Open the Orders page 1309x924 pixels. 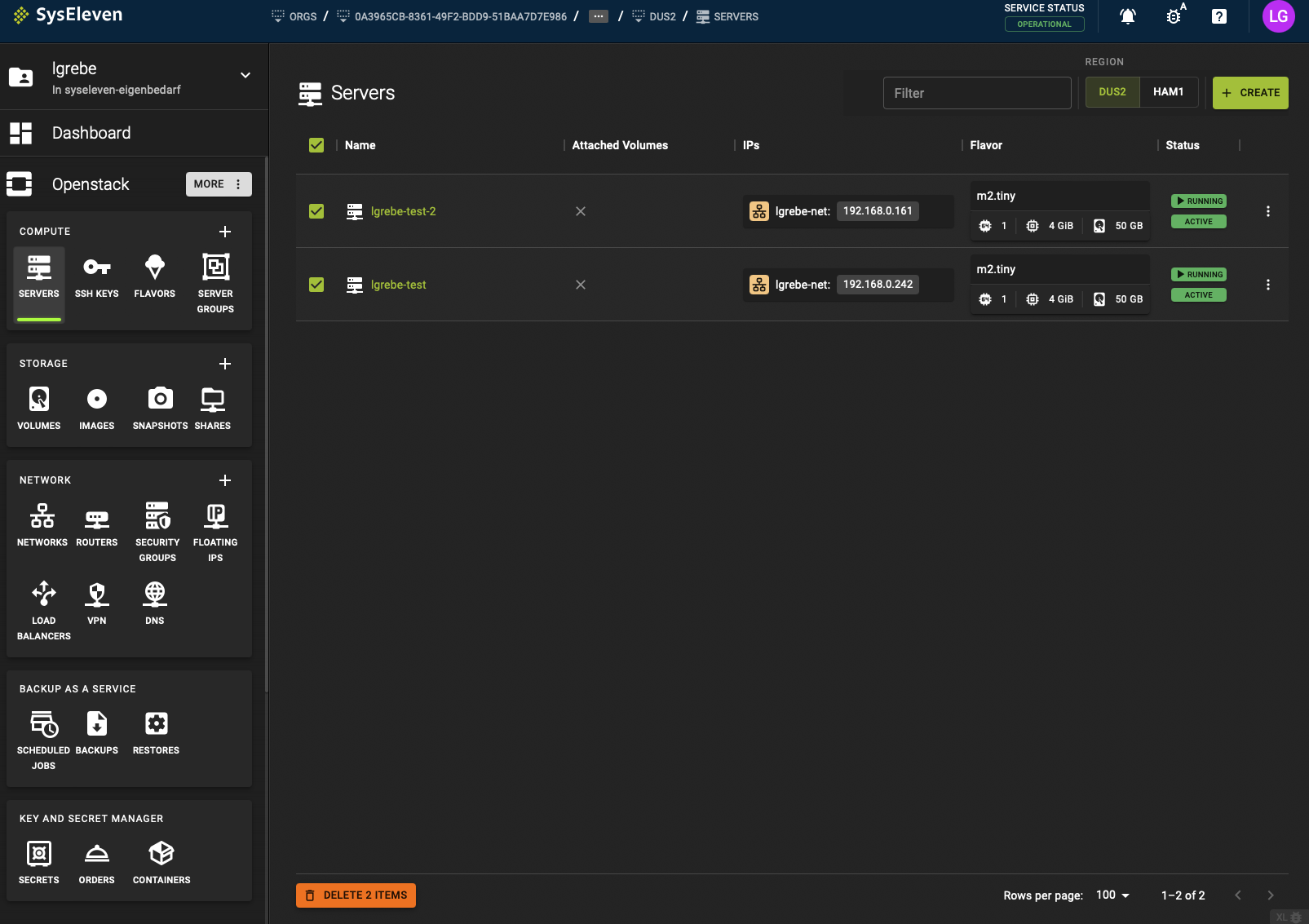(x=97, y=864)
